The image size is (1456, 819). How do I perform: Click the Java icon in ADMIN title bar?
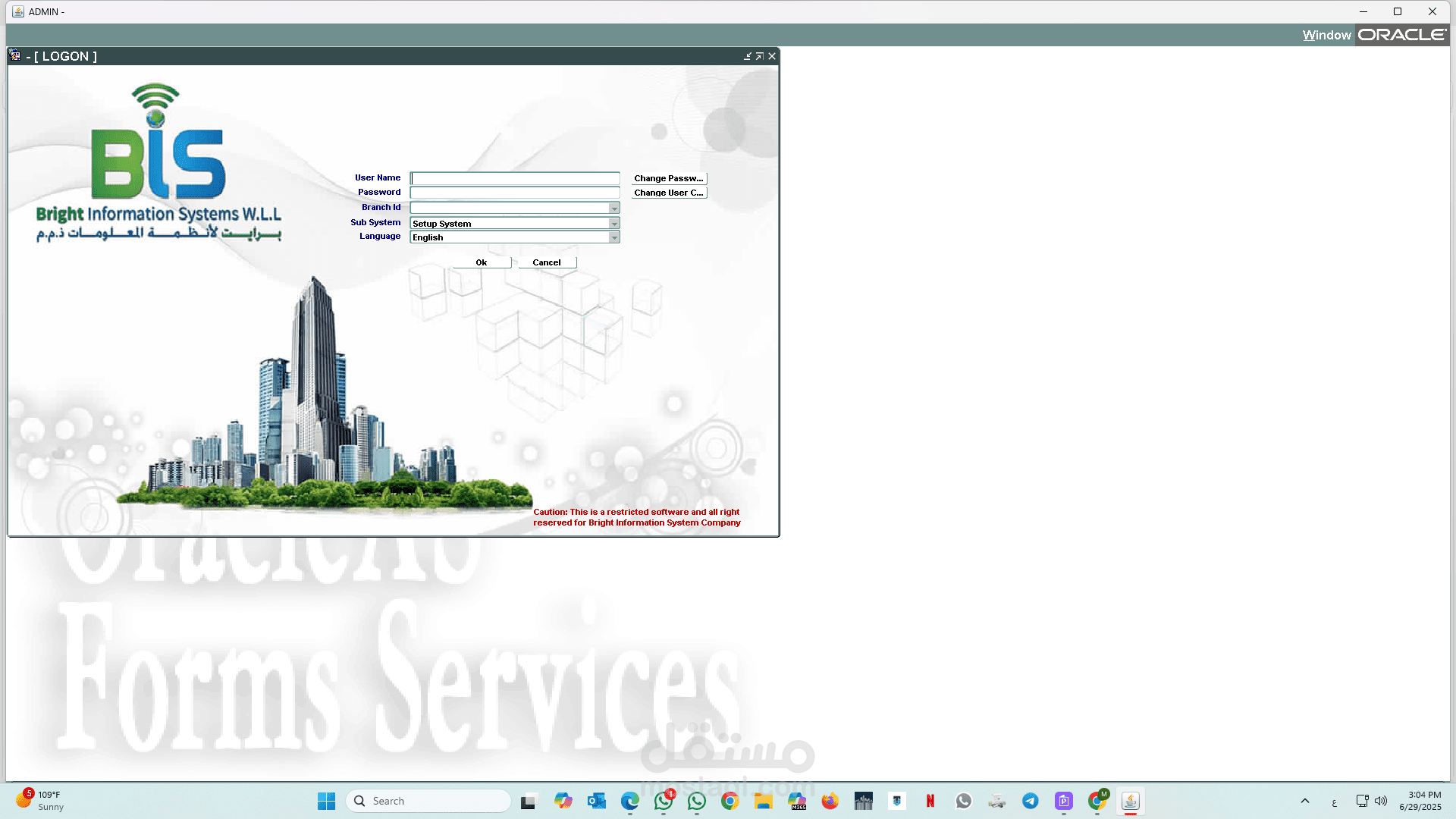pyautogui.click(x=18, y=11)
